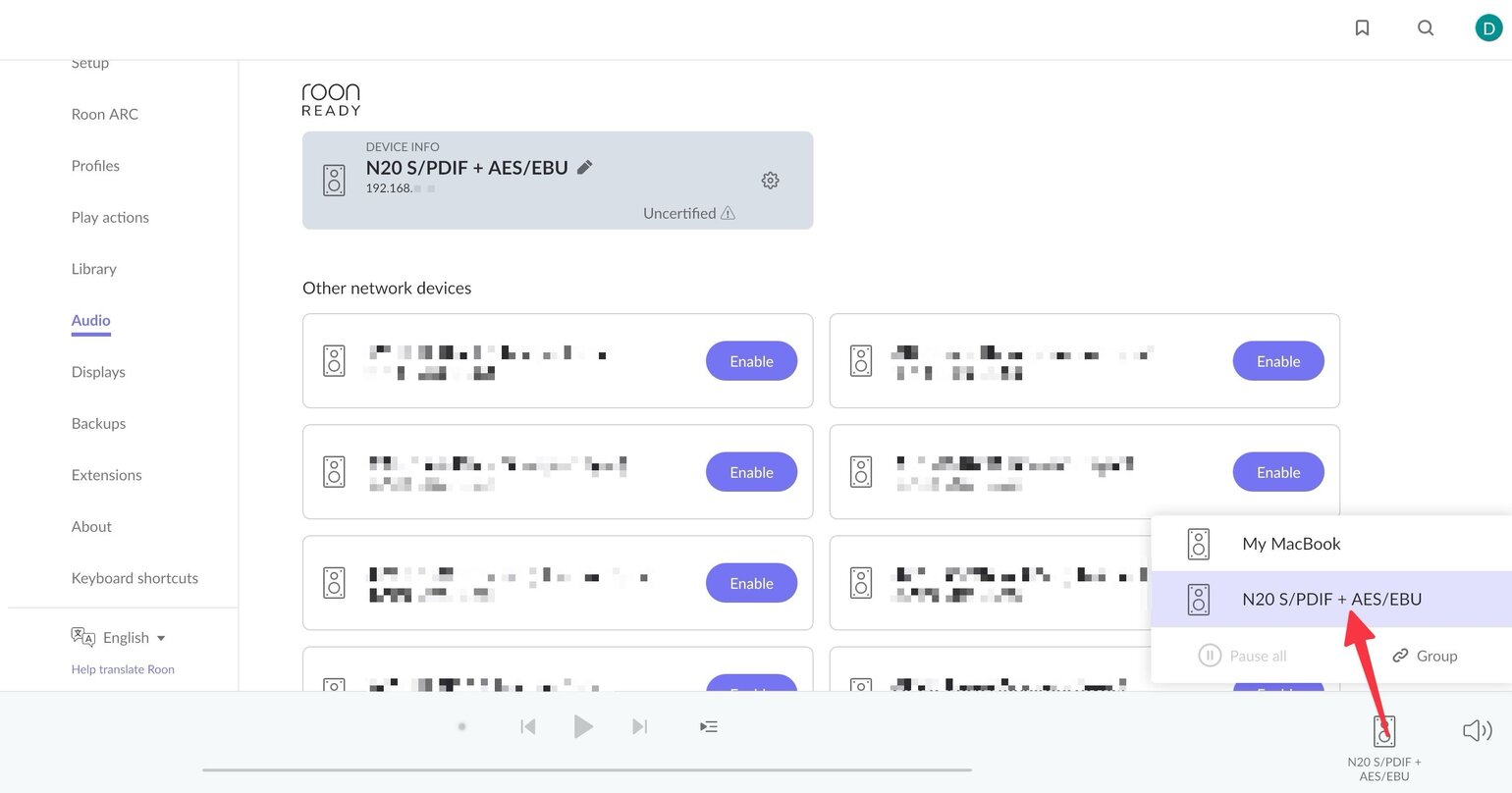Open the bookmarks icon in top bar
The height and width of the screenshot is (793, 1512).
tap(1362, 27)
